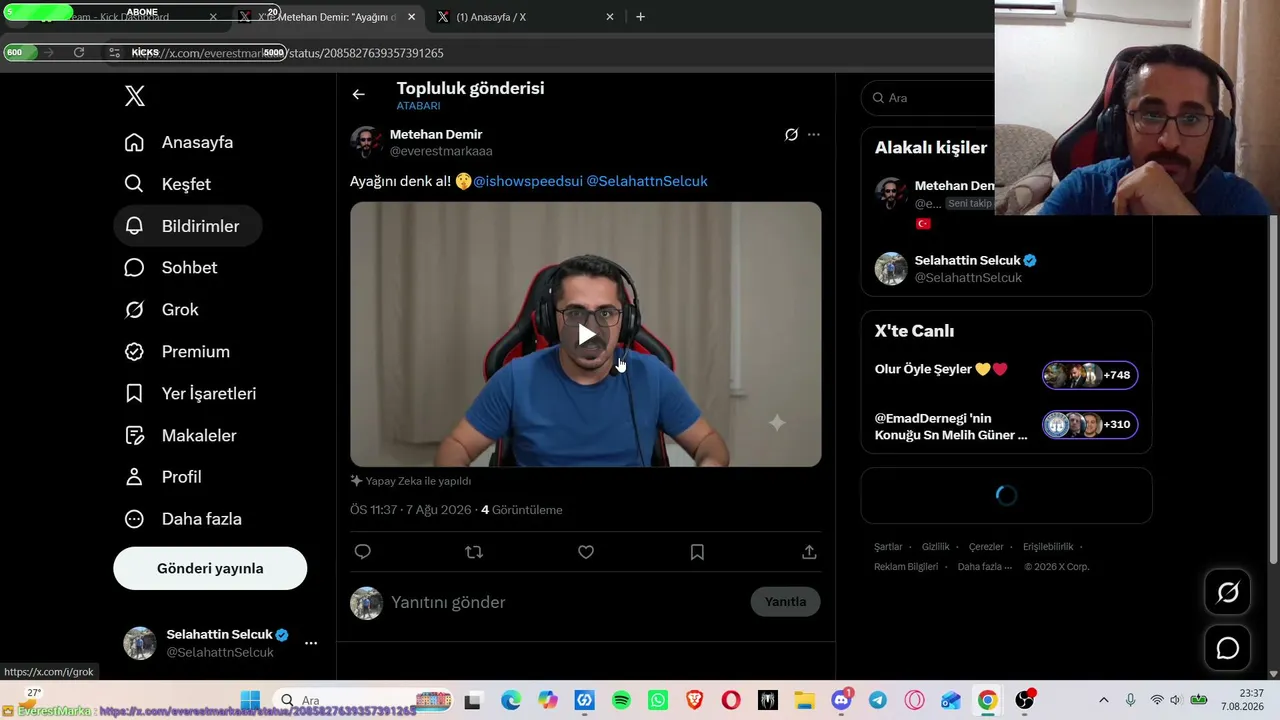
Task: Like the post with the heart icon
Action: click(x=586, y=552)
